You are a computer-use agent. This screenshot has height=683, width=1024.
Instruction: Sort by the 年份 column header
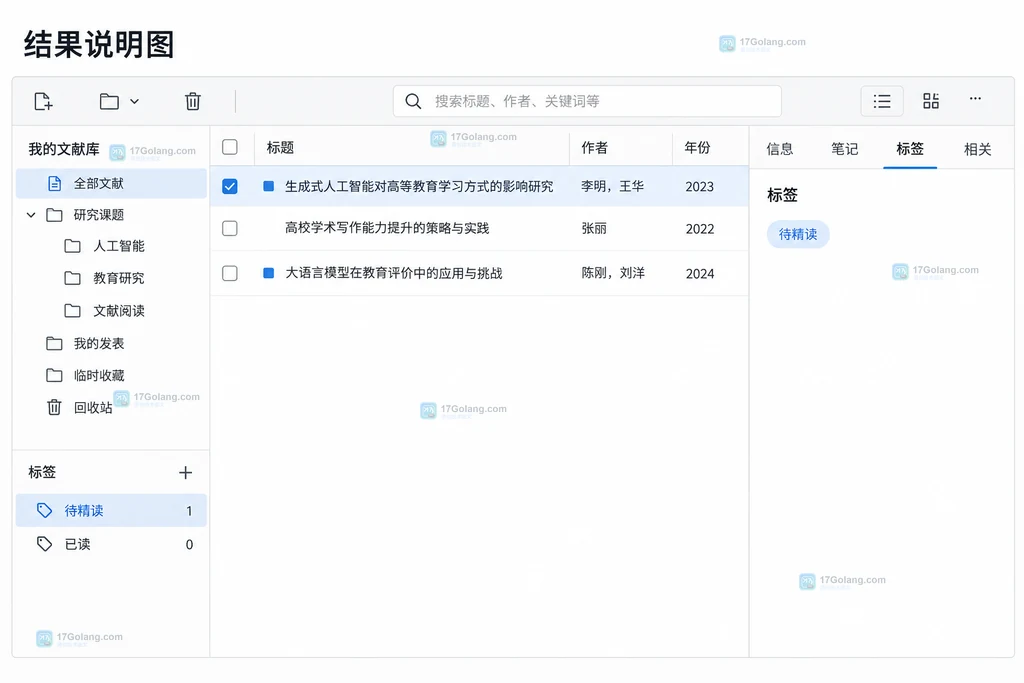click(x=697, y=148)
